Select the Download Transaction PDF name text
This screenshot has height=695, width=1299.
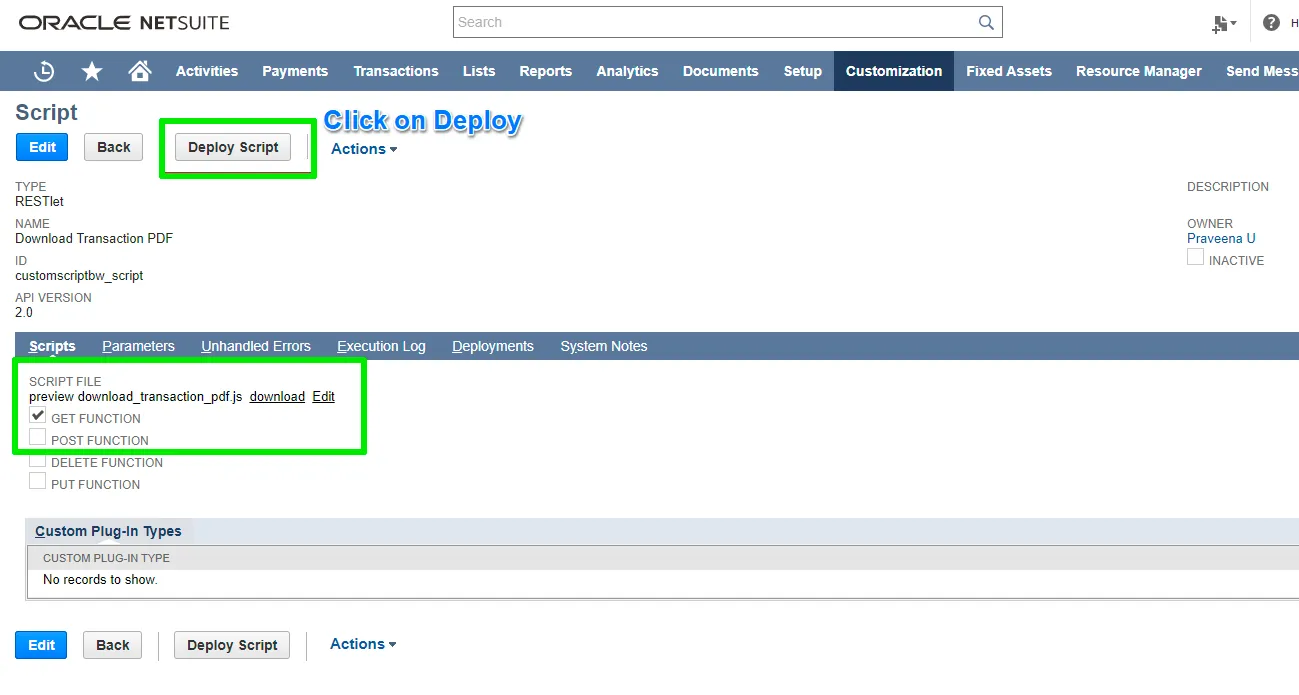[94, 239]
